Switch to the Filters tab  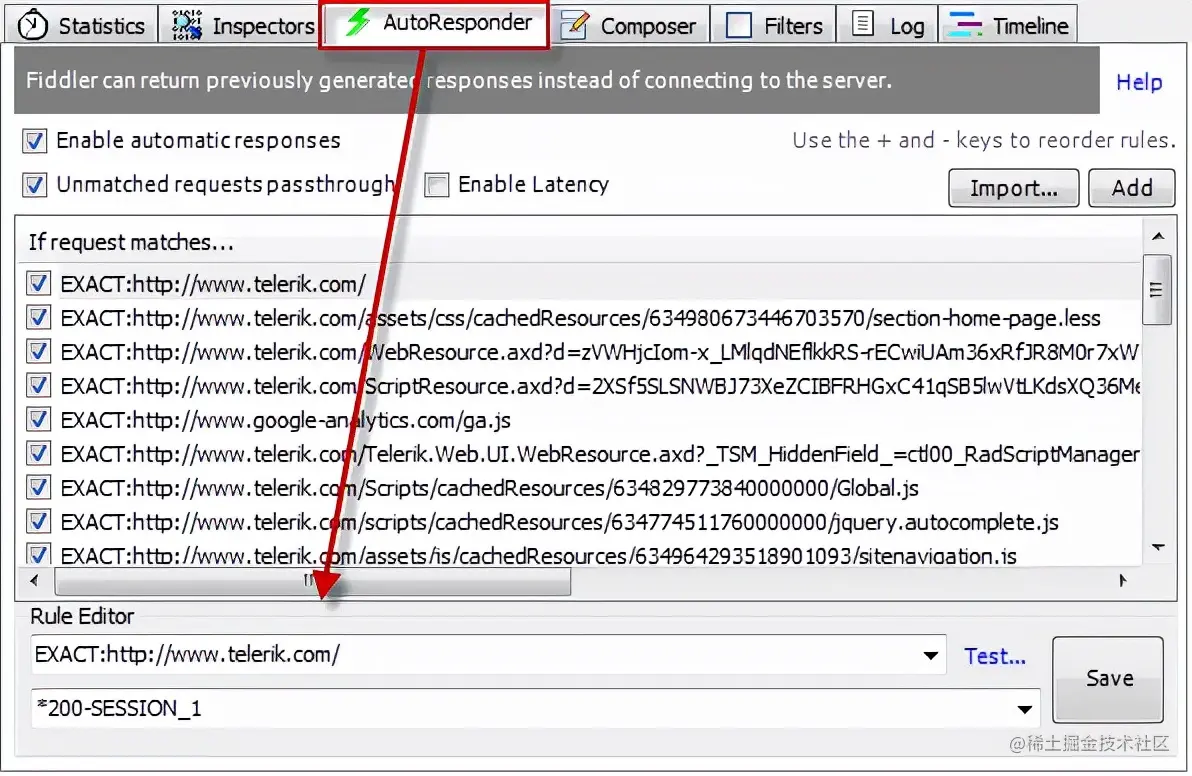[773, 25]
